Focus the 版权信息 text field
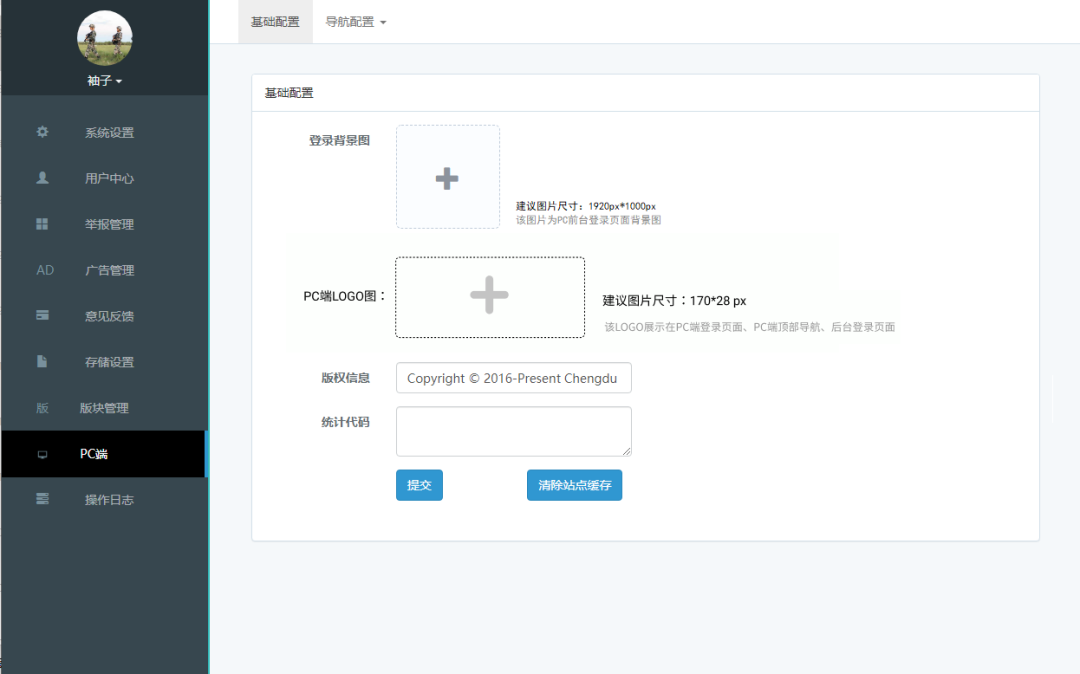1080x674 pixels. [x=514, y=378]
